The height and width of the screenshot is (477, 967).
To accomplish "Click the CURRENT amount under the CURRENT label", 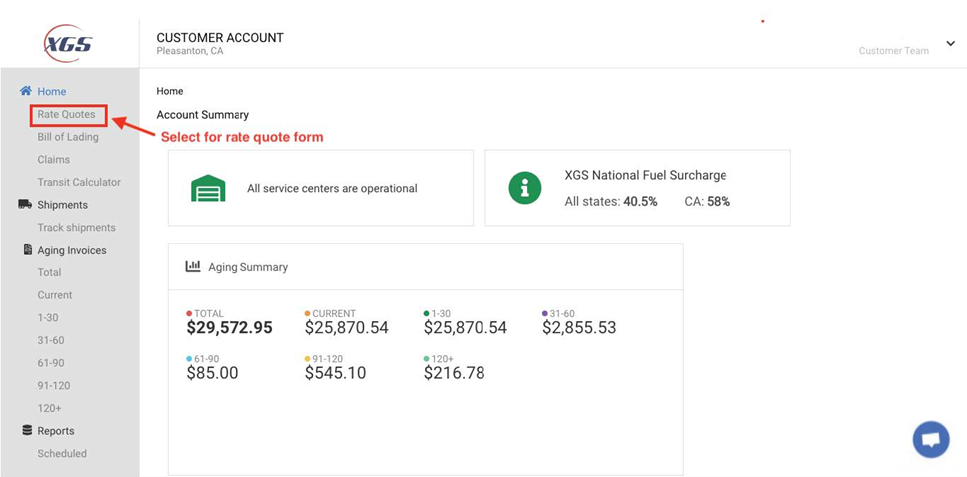I will tap(347, 328).
